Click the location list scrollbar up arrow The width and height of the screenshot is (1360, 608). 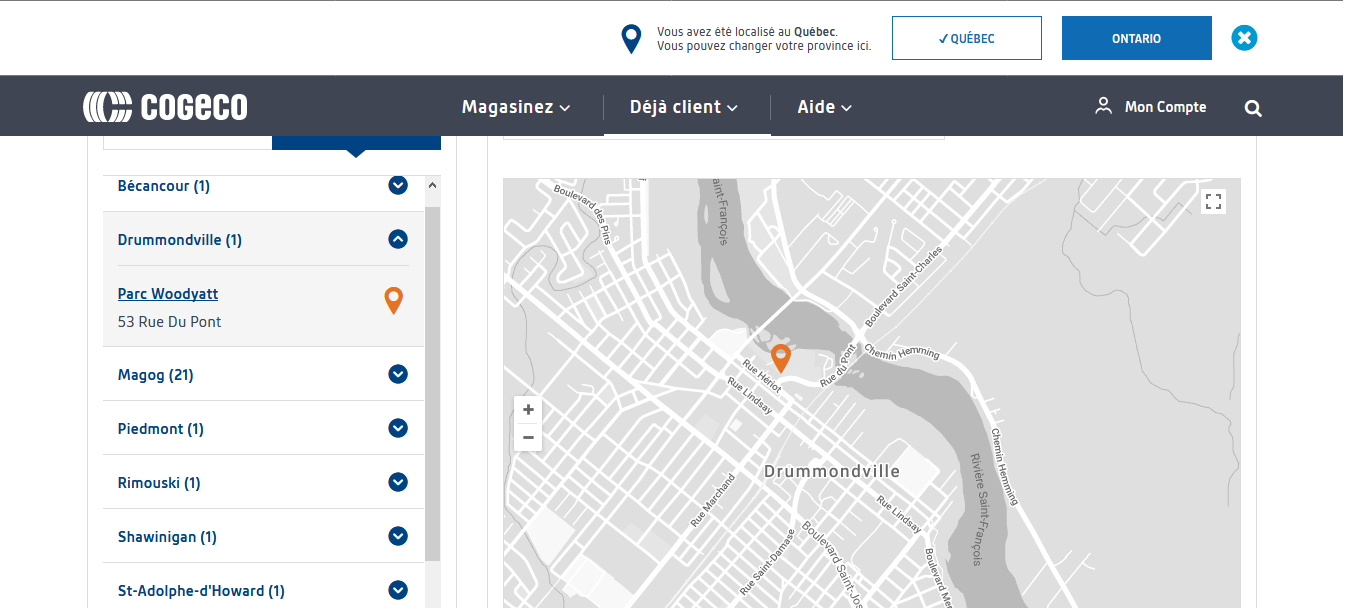(432, 186)
